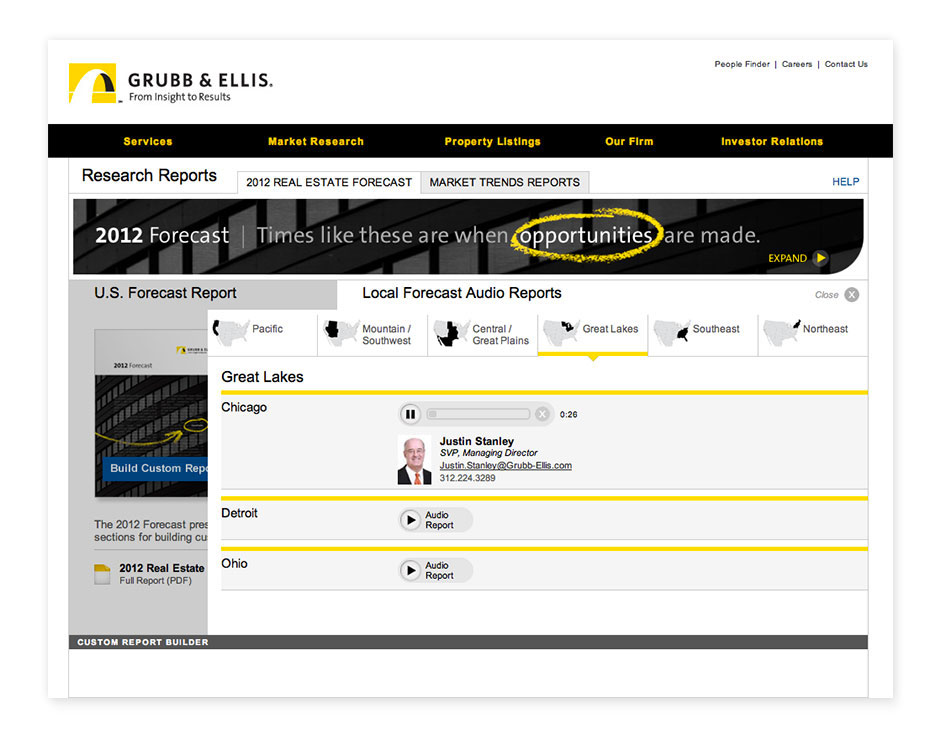This screenshot has width=940, height=740.
Task: Select the Northeast map icon
Action: 782,333
